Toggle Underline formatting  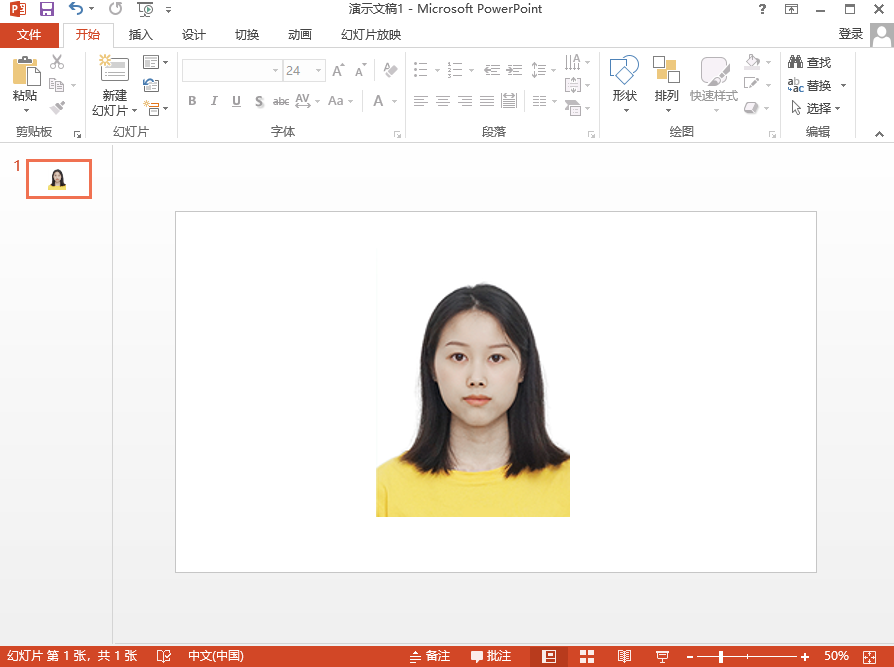[236, 101]
